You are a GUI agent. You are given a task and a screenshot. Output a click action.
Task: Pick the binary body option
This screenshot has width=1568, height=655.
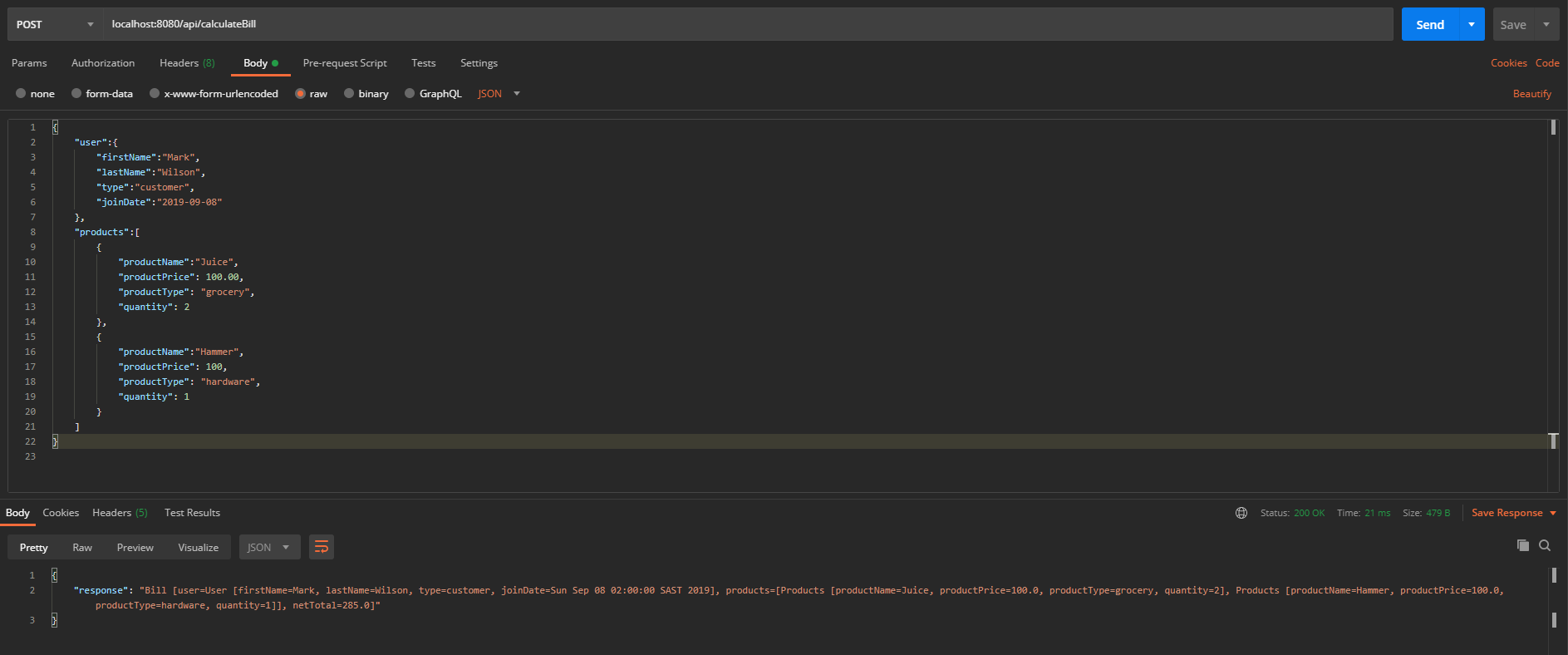point(349,94)
